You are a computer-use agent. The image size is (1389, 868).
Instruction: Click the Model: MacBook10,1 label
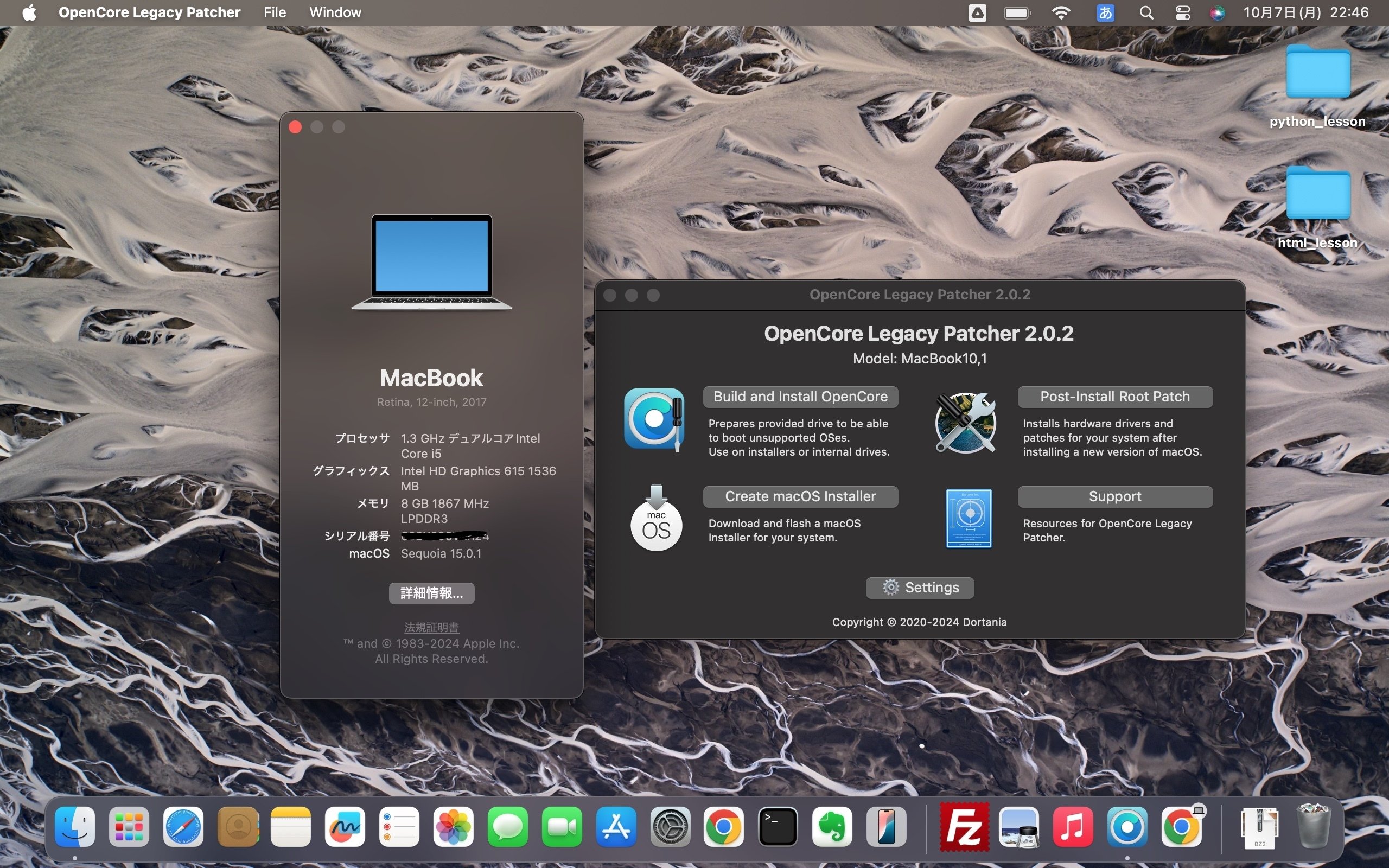click(920, 359)
